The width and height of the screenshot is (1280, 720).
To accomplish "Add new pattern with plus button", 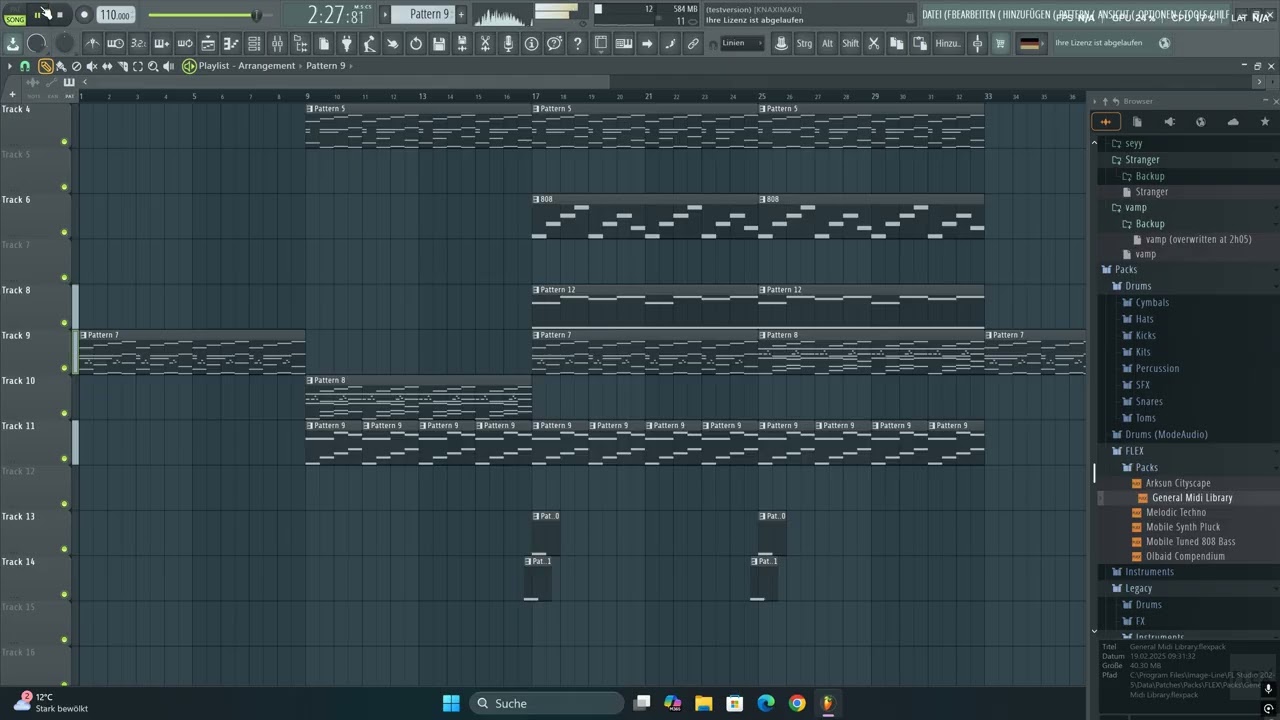I will (x=461, y=14).
